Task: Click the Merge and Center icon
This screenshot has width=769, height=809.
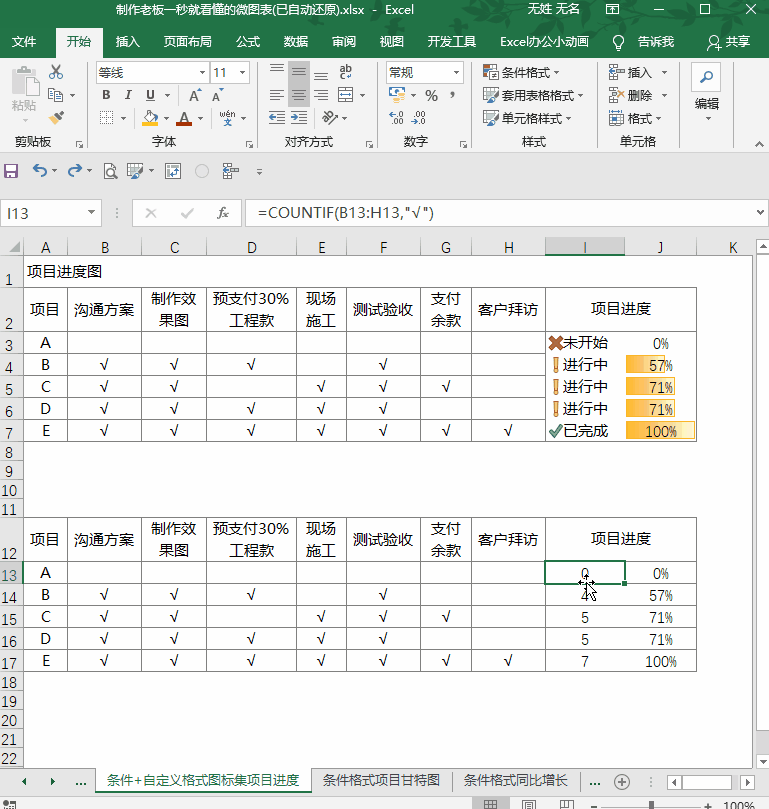Action: coord(345,95)
